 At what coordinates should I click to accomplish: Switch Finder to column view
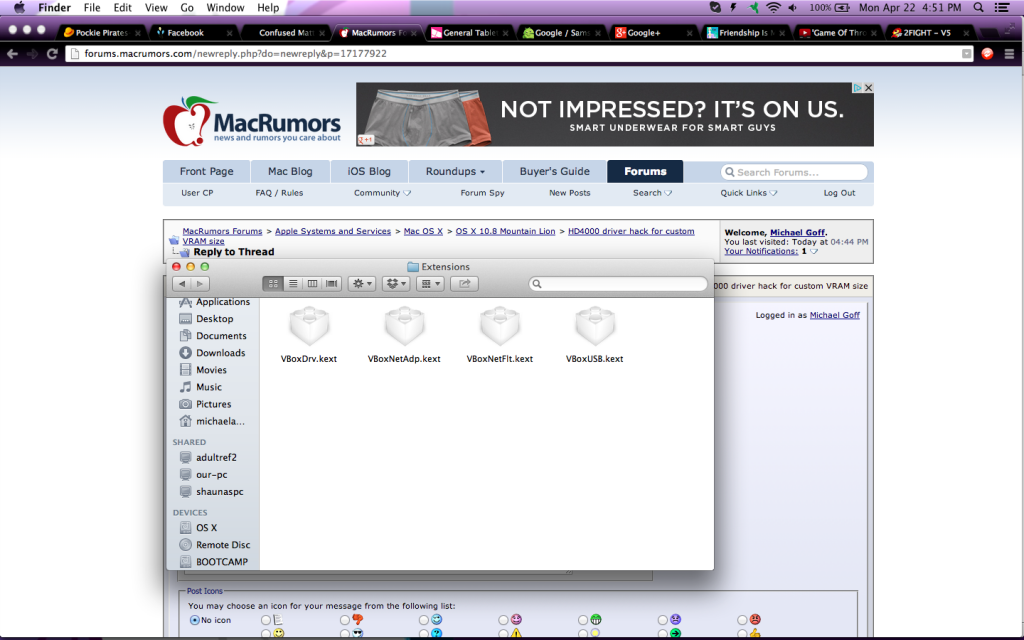click(312, 283)
